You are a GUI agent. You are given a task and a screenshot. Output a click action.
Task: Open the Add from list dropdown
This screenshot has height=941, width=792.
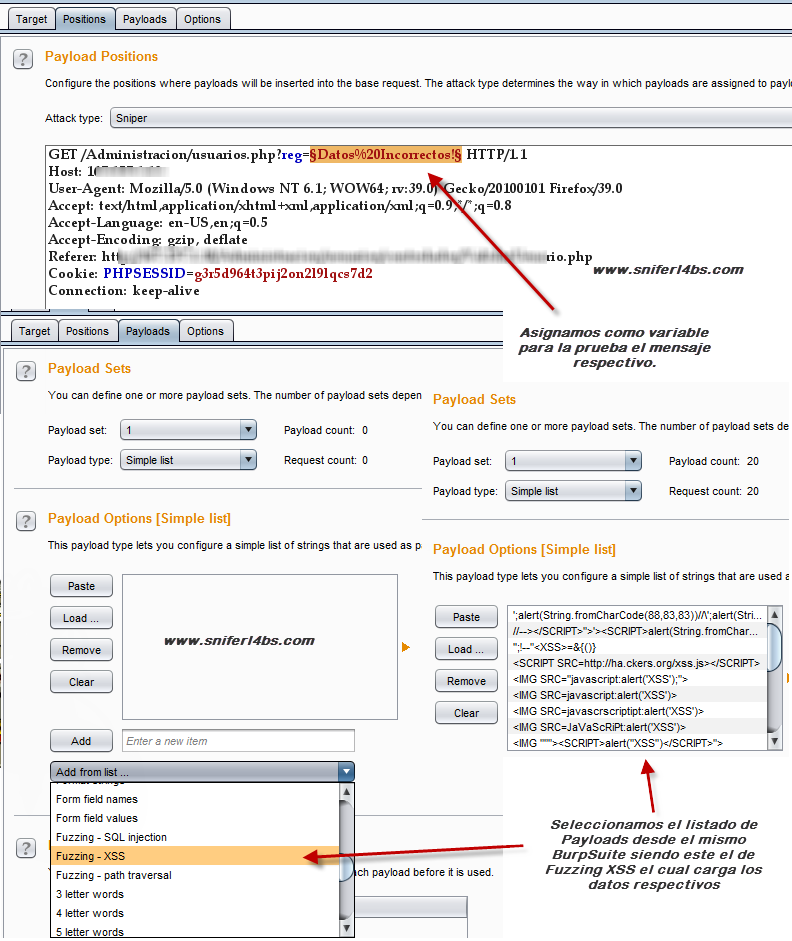click(202, 772)
